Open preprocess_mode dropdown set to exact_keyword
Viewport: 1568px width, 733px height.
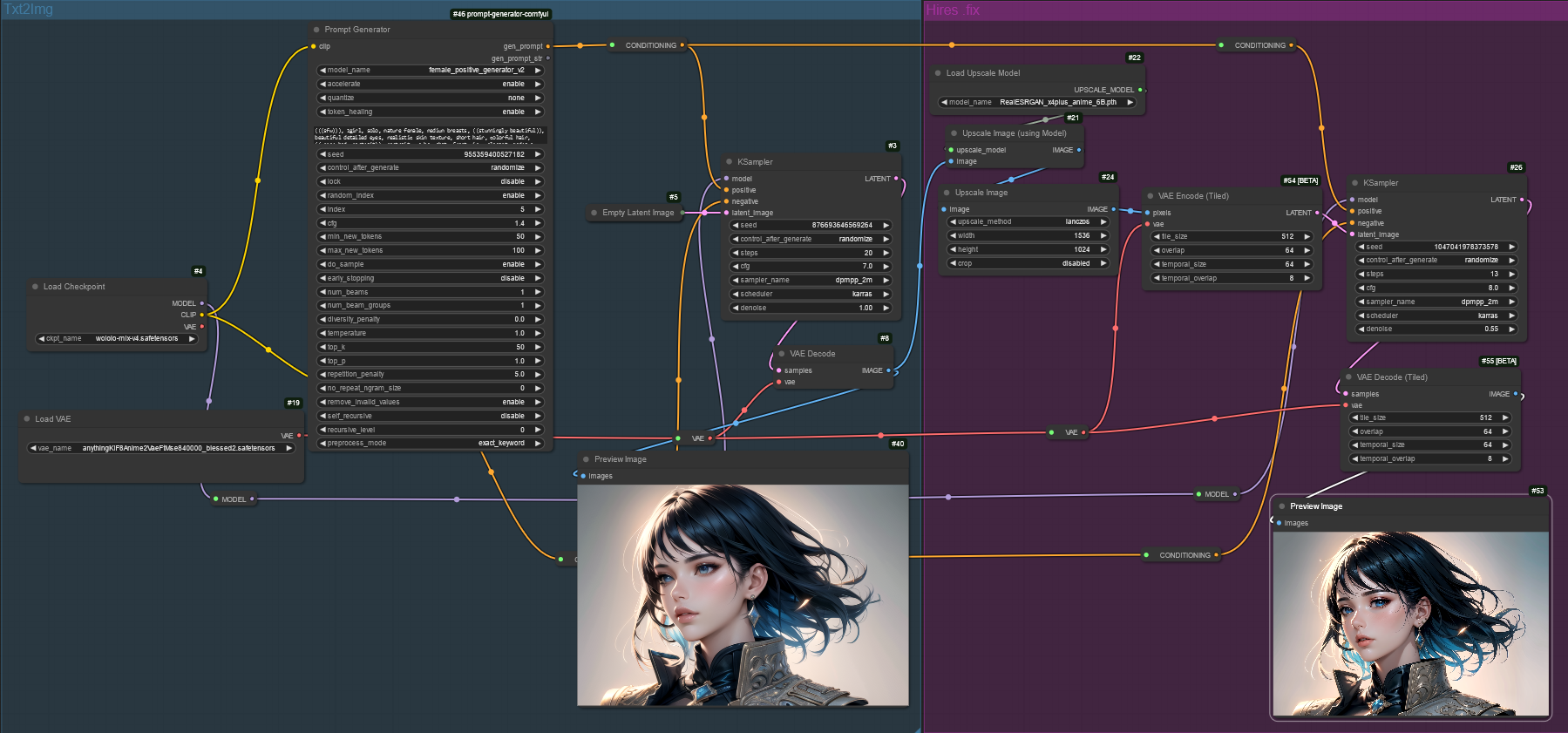[x=431, y=443]
